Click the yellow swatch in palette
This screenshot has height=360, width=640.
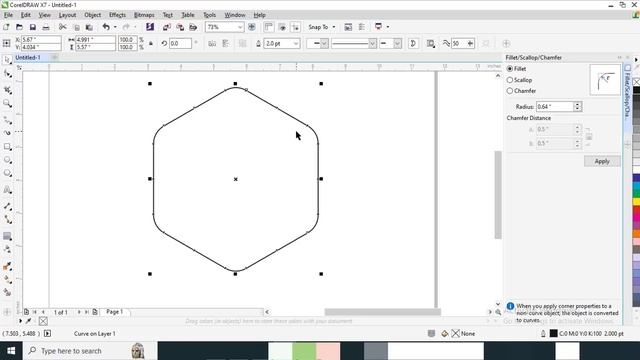pos(636,202)
